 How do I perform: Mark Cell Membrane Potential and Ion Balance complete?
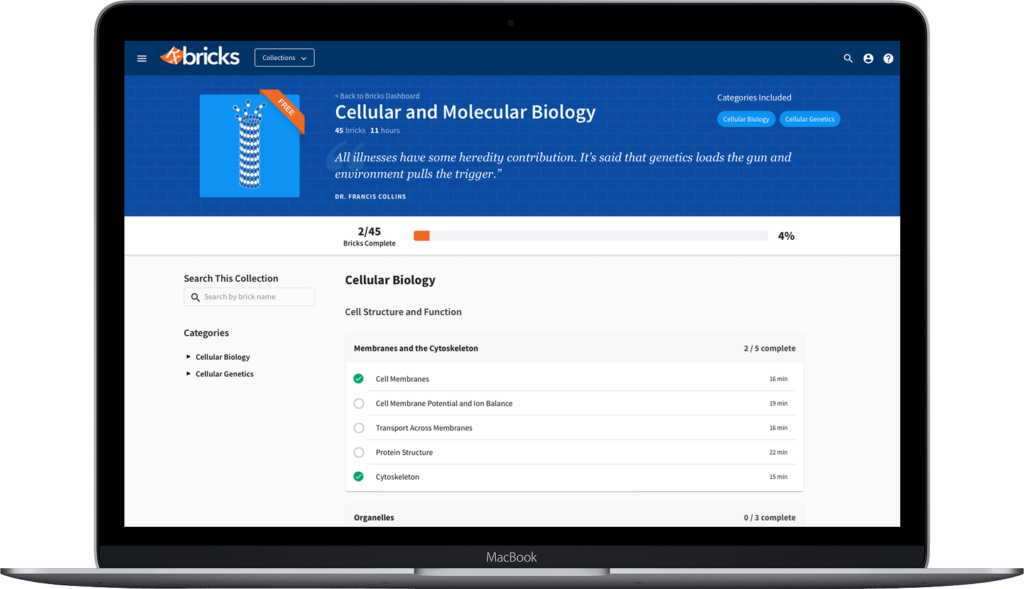(x=359, y=404)
